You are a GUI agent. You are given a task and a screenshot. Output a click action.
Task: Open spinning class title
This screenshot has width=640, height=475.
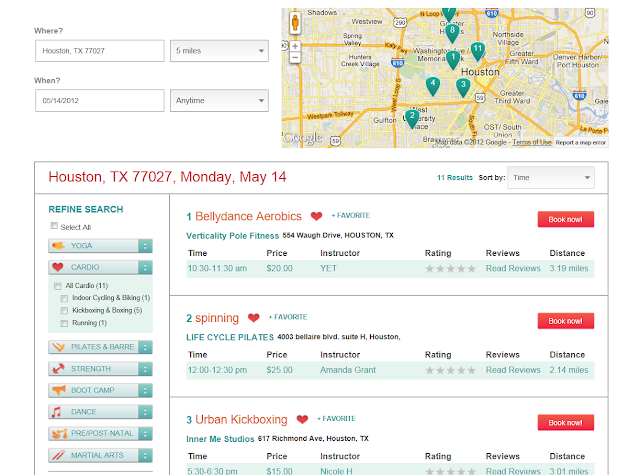217,318
